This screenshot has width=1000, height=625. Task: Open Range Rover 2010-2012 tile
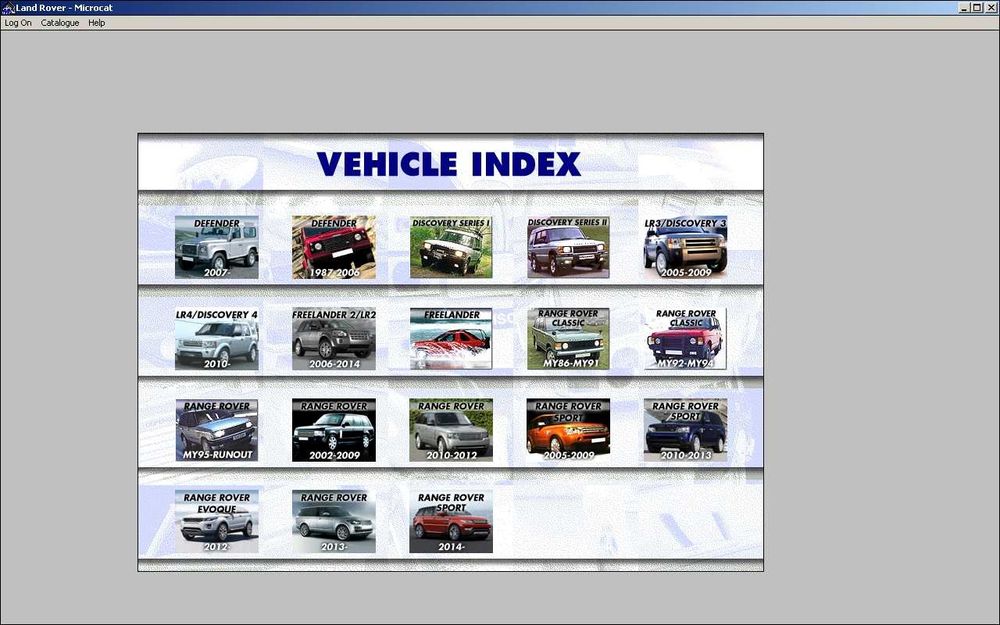451,430
